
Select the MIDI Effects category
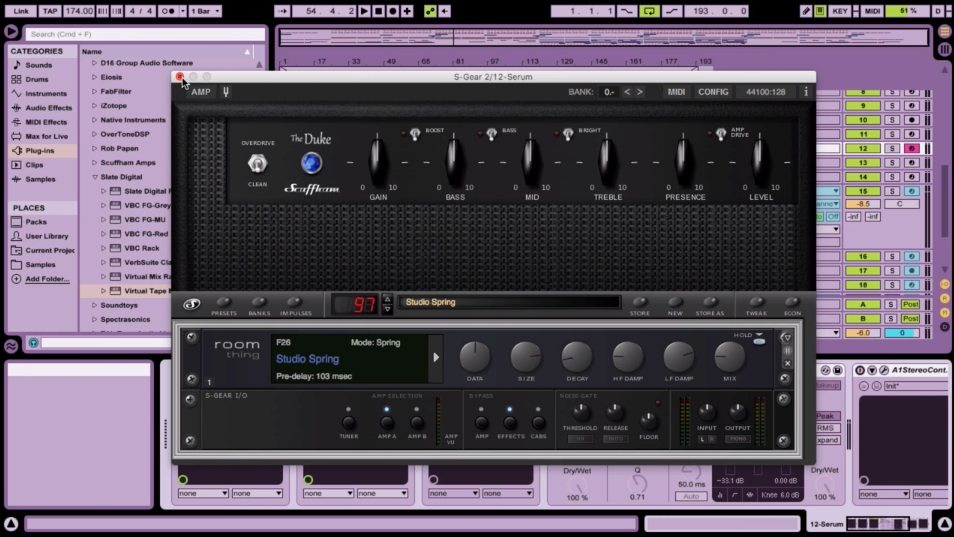click(x=46, y=122)
